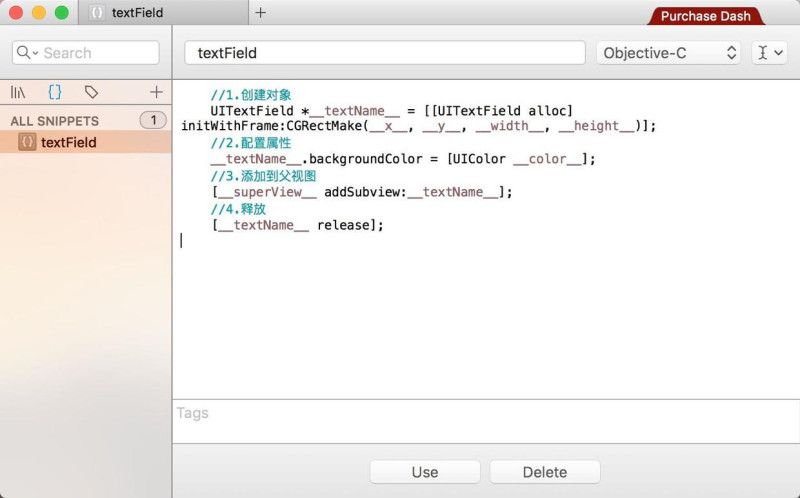800x498 pixels.
Task: Click the snippet icon beside textField in sidebar
Action: point(27,142)
